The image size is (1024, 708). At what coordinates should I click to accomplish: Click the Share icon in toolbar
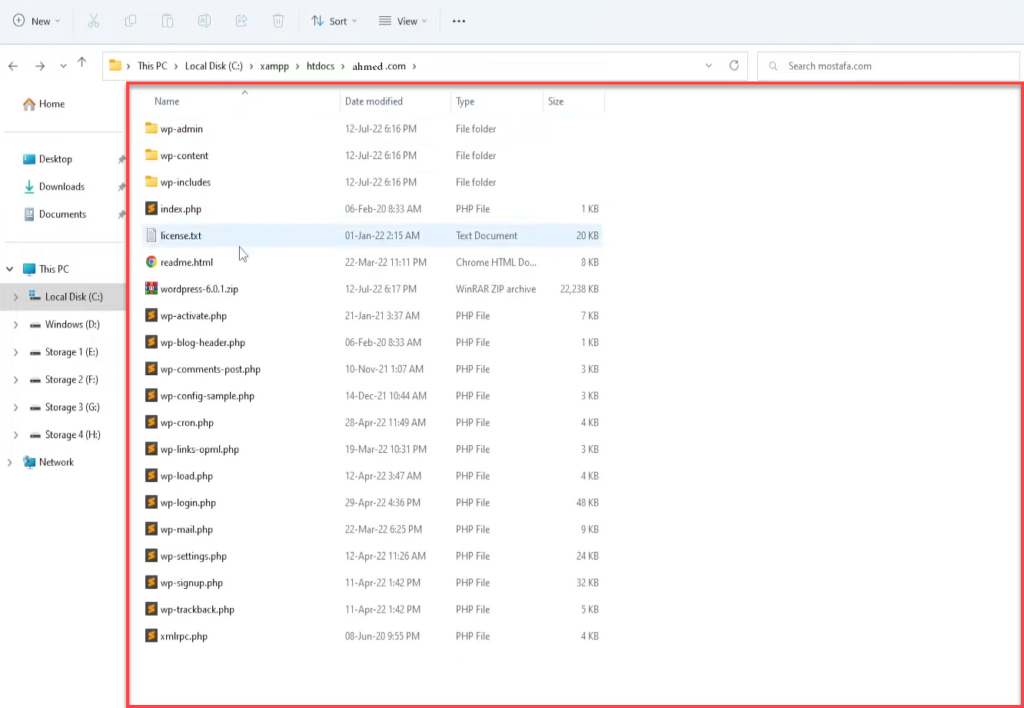coord(241,21)
